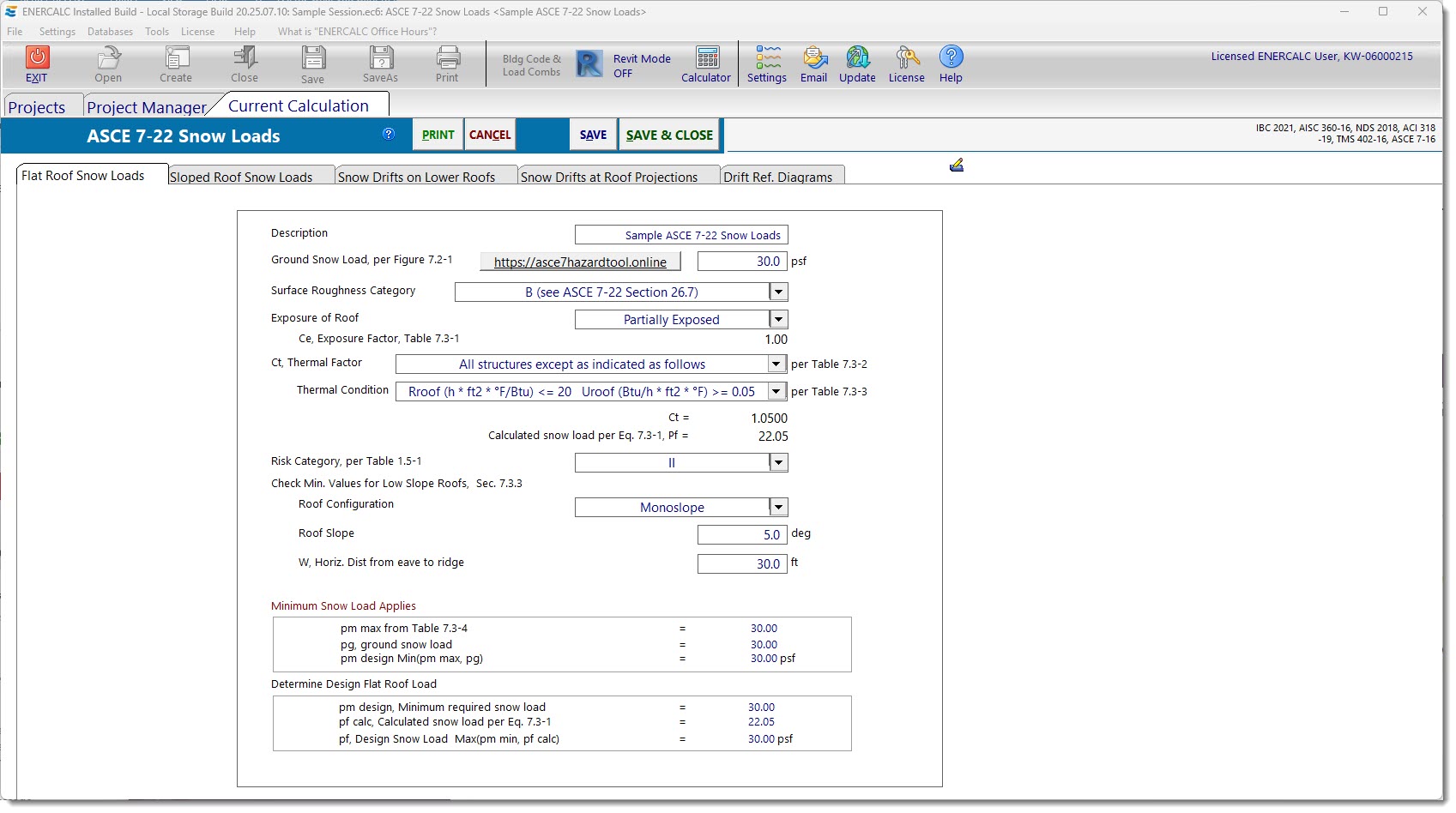Click the W Horiz. Dist input field
This screenshot has height=813, width=1456.
pos(742,564)
